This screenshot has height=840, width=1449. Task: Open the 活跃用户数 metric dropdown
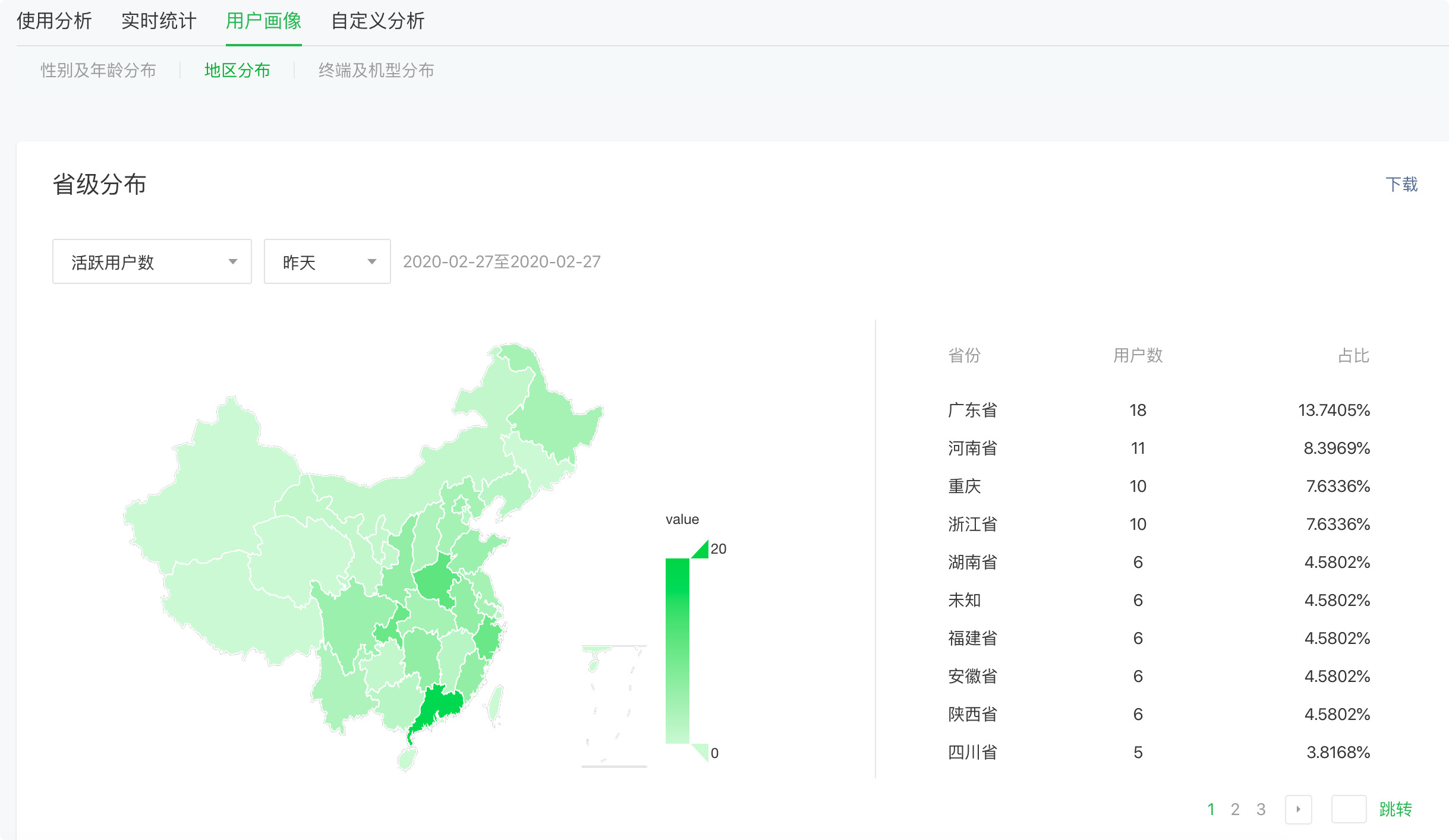[152, 262]
